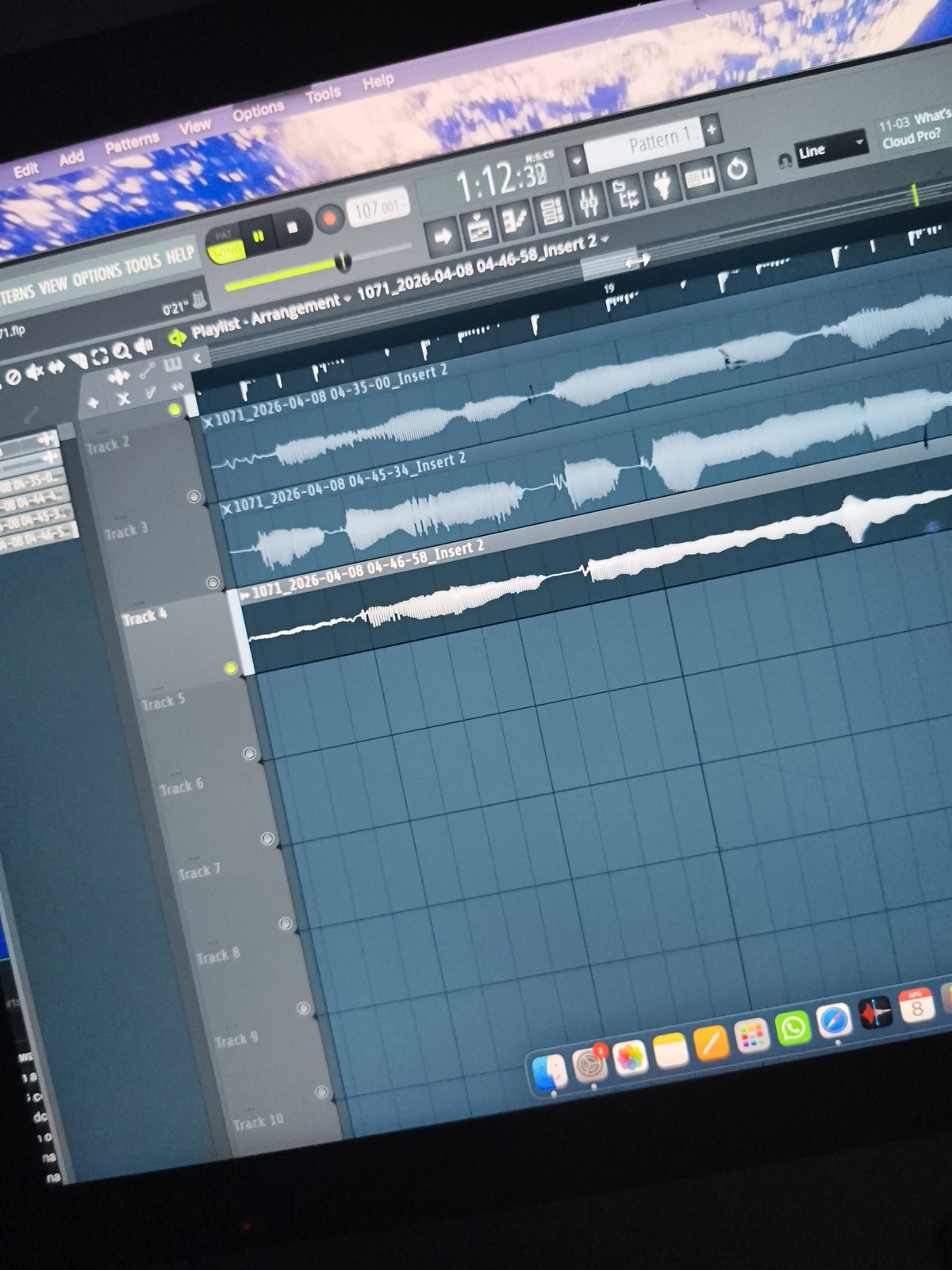952x1270 pixels.
Task: Stop playback with the stop button
Action: pos(291,228)
